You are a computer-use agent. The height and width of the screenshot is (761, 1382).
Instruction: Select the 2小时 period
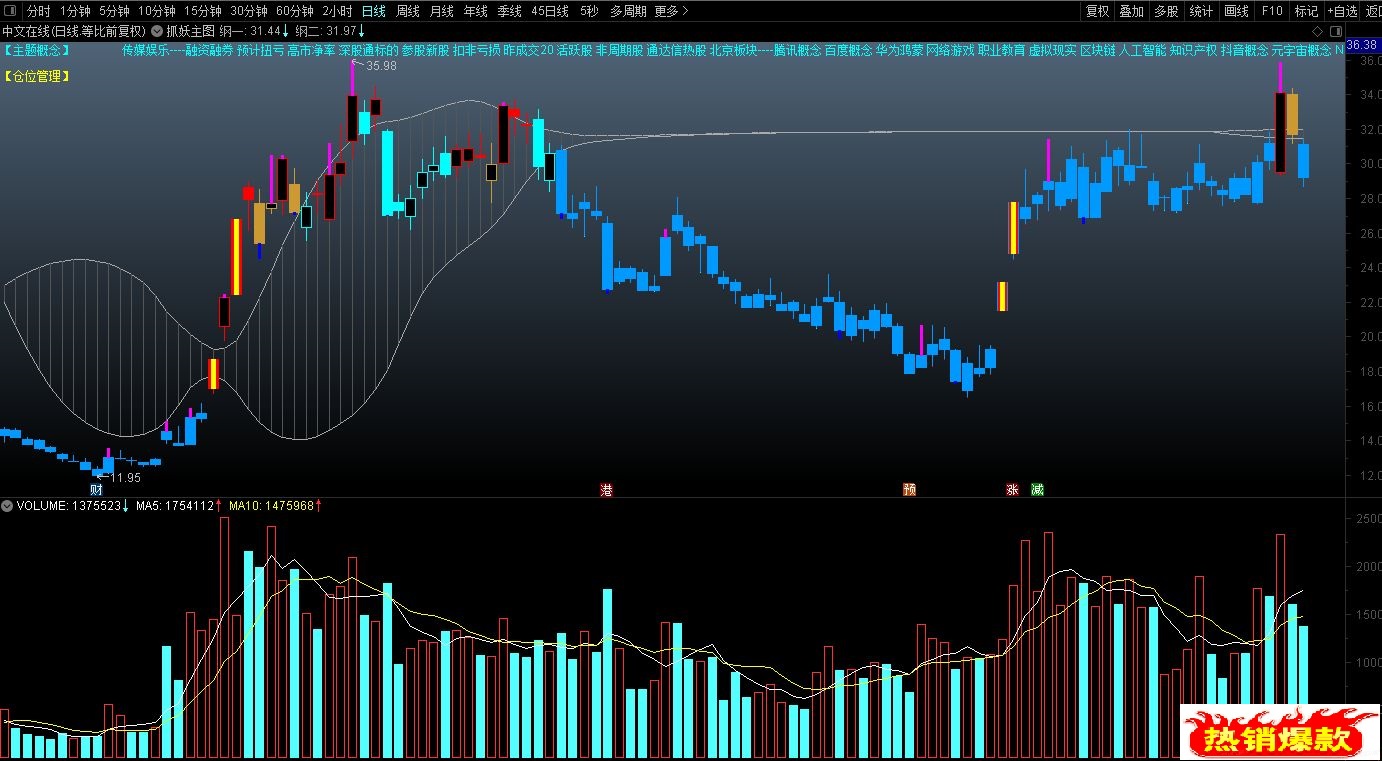tap(337, 11)
